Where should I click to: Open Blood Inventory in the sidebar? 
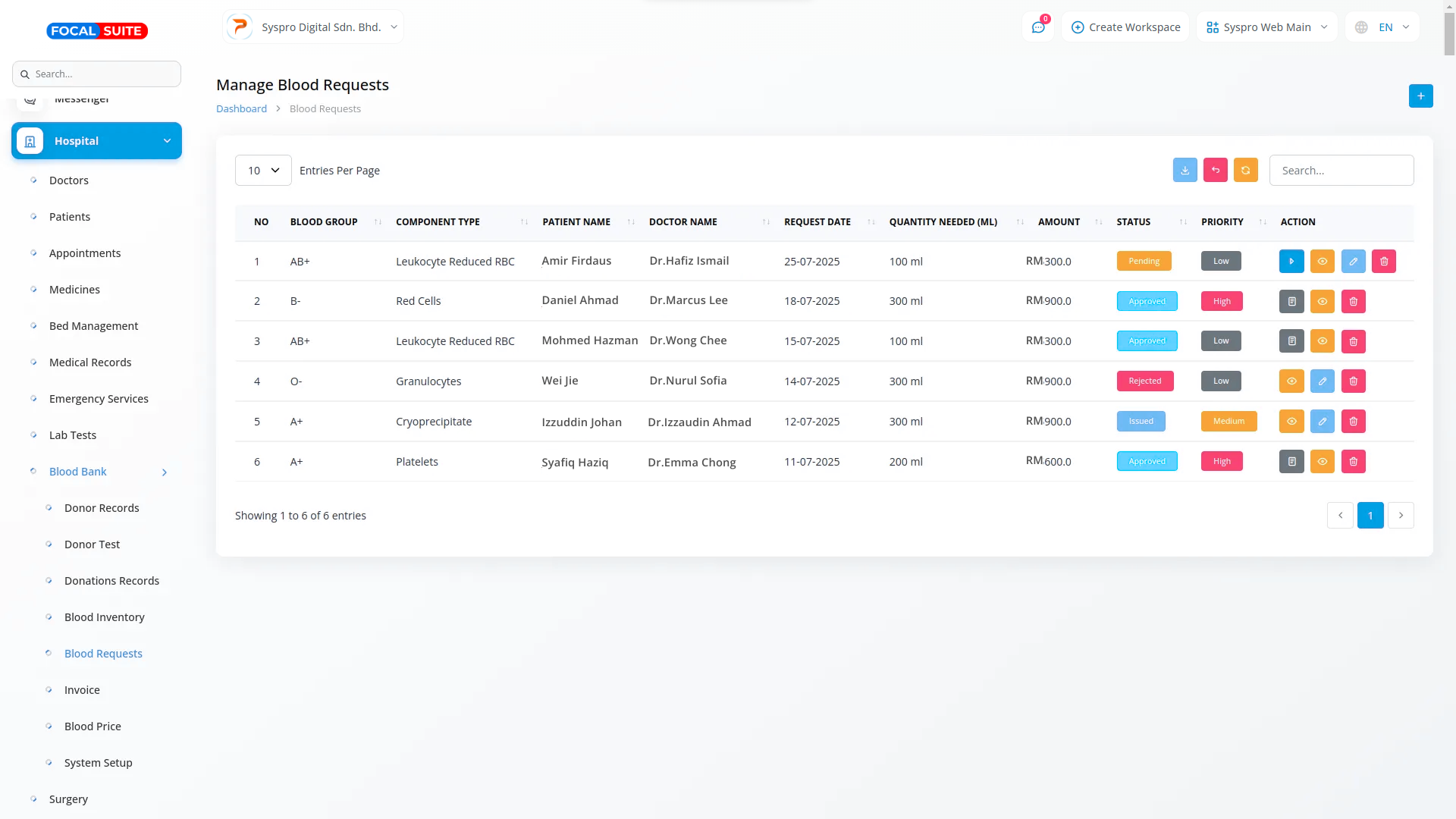[104, 617]
